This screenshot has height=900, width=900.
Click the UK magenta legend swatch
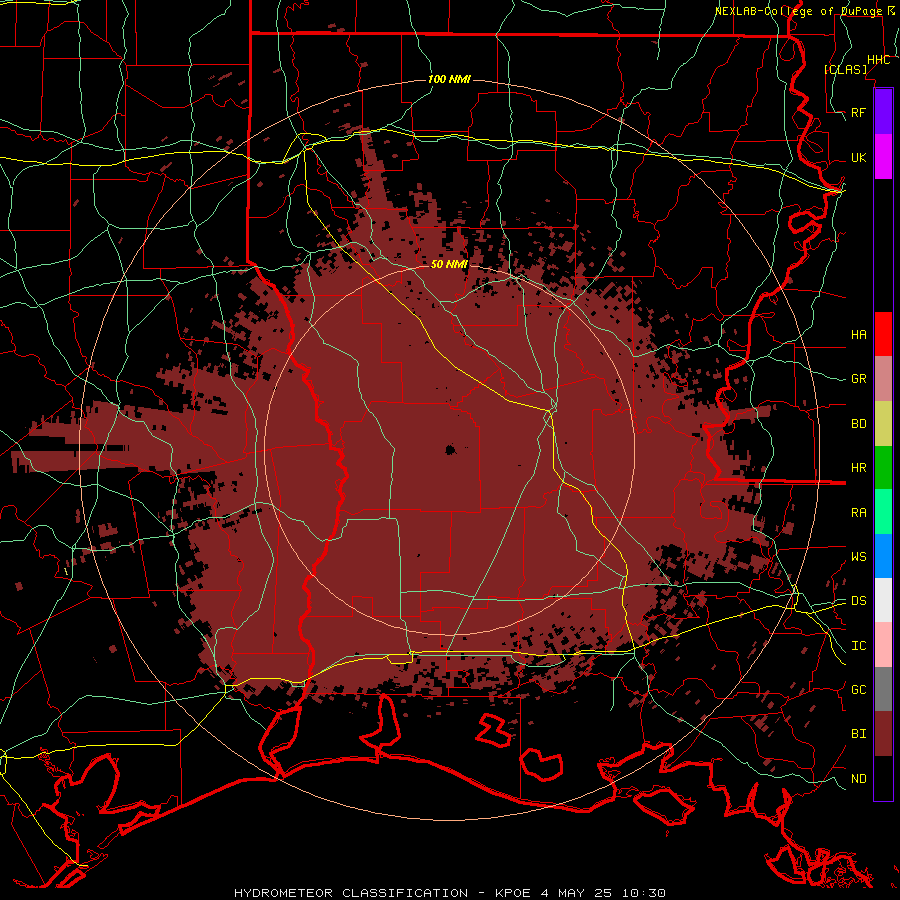[883, 157]
